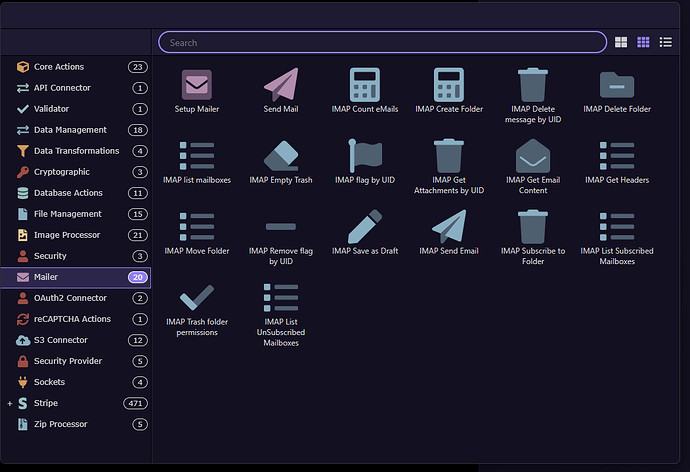Open the OAuth2 Connector category
The image size is (690, 472).
click(x=76, y=298)
